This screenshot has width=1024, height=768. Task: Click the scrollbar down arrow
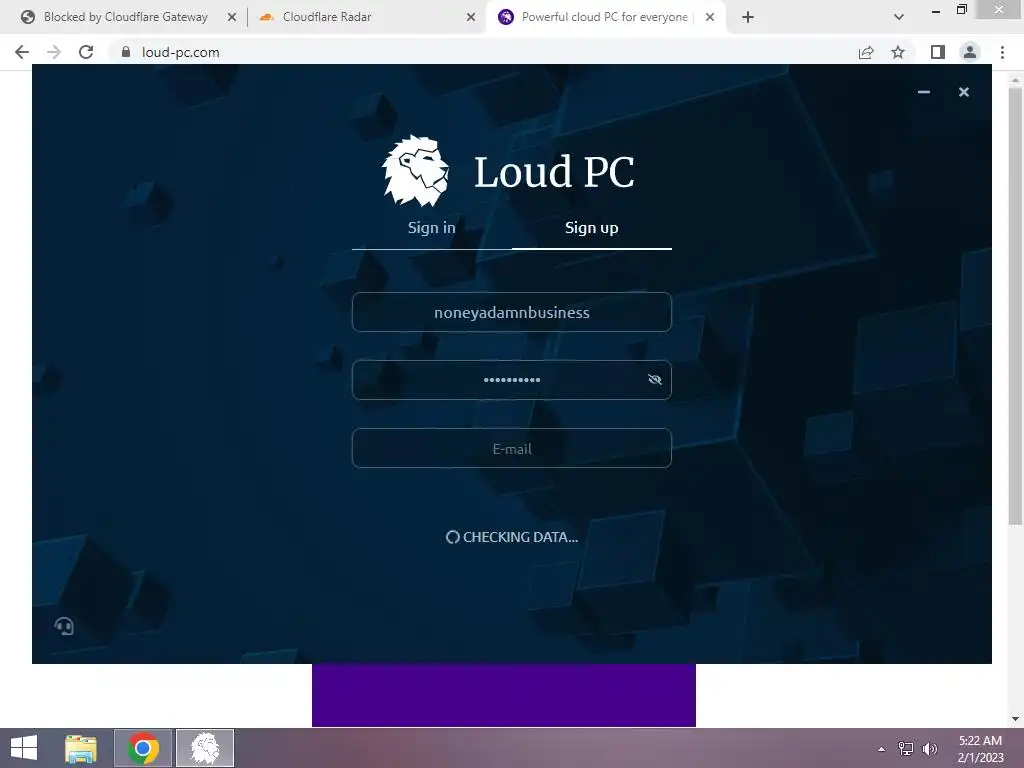coord(1015,719)
